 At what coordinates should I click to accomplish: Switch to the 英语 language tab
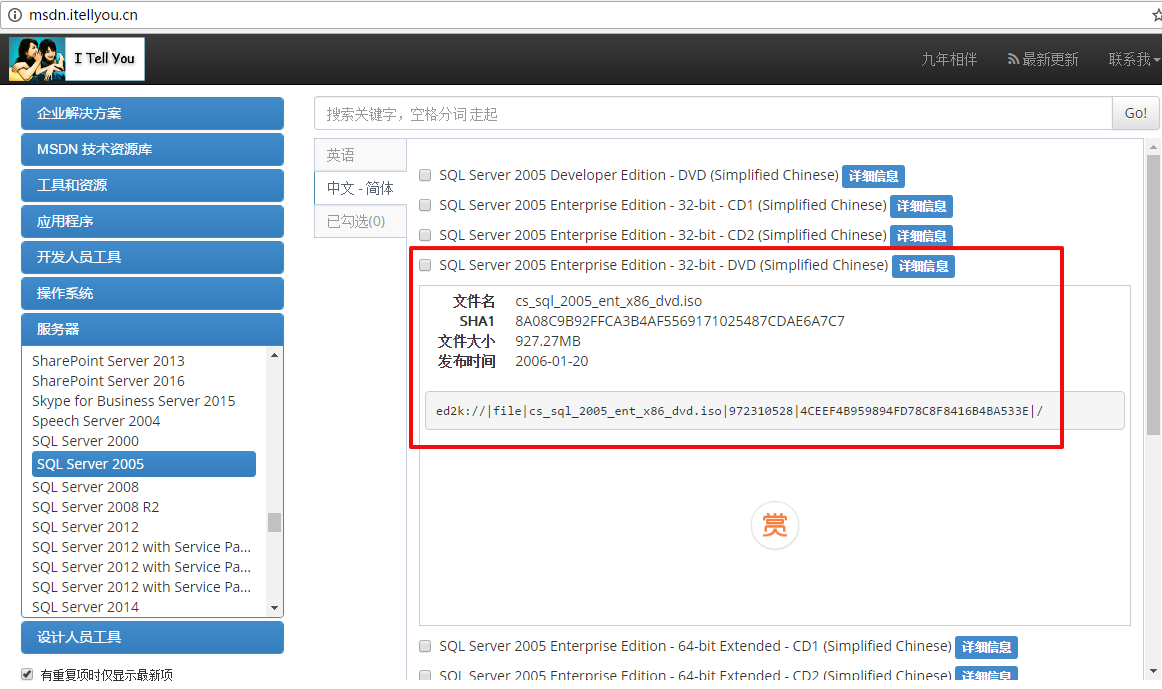[360, 155]
